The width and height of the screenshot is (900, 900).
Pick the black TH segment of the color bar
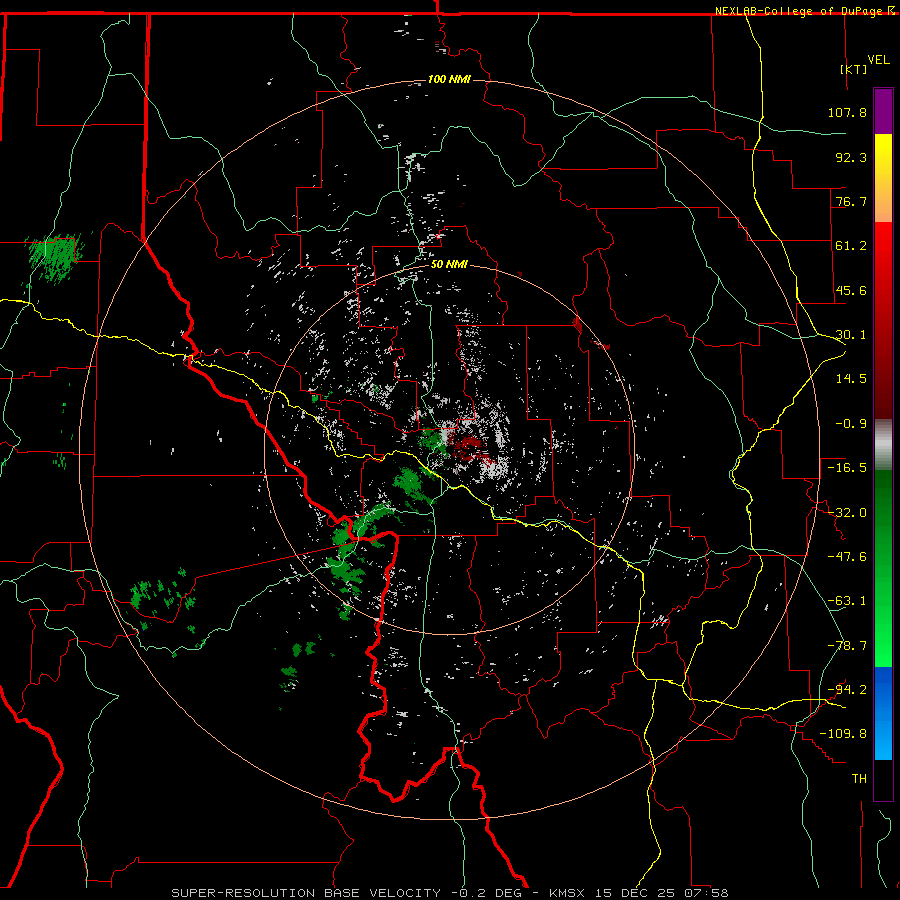click(x=883, y=779)
